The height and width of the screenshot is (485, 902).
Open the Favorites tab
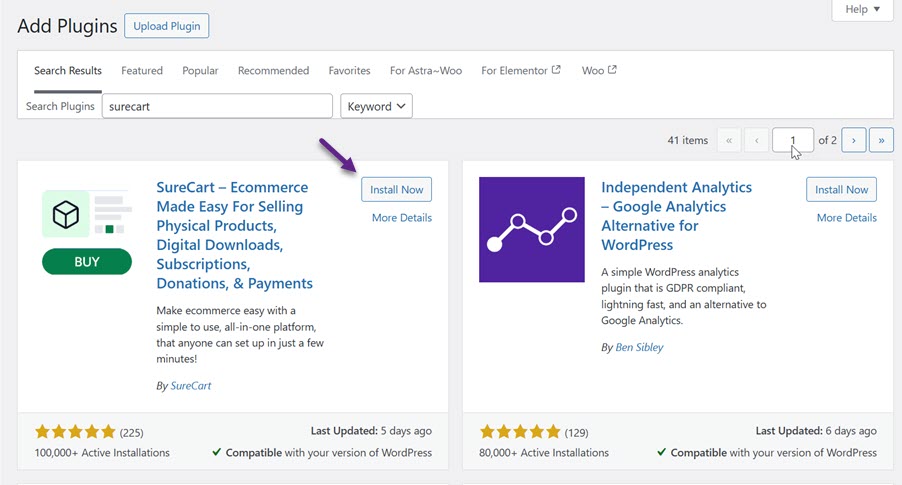pyautogui.click(x=349, y=71)
